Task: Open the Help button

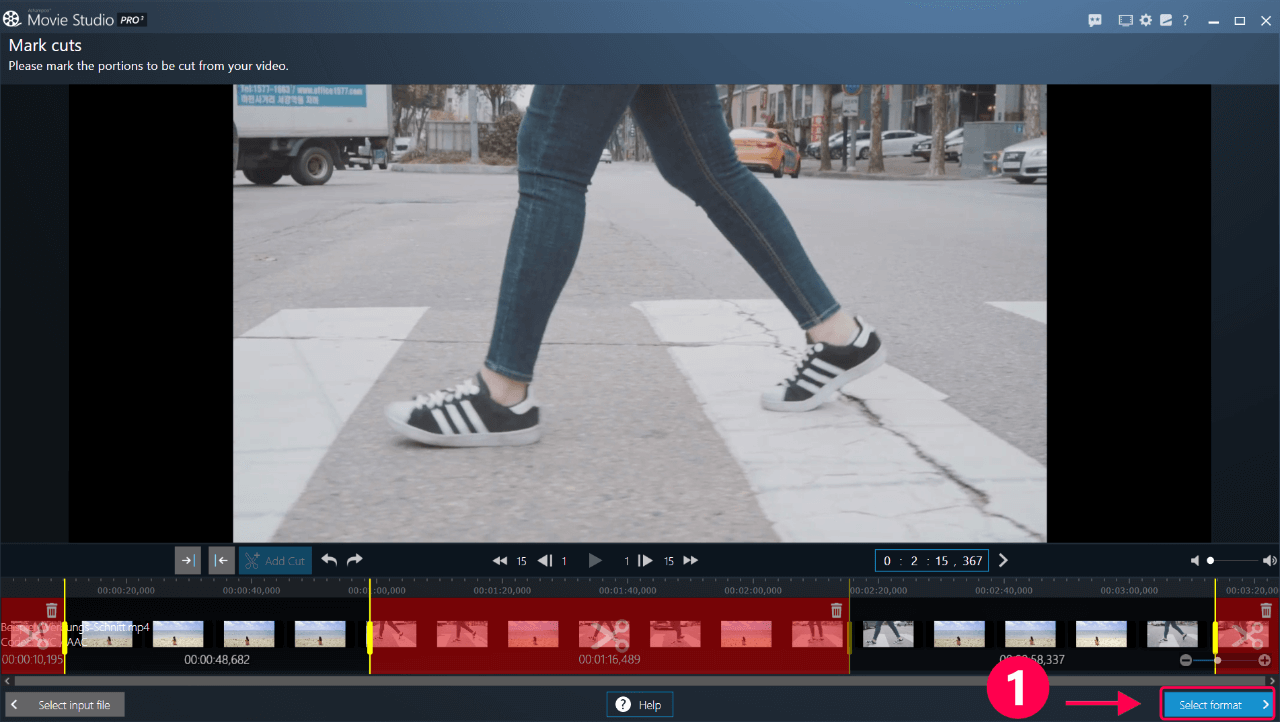Action: tap(640, 705)
